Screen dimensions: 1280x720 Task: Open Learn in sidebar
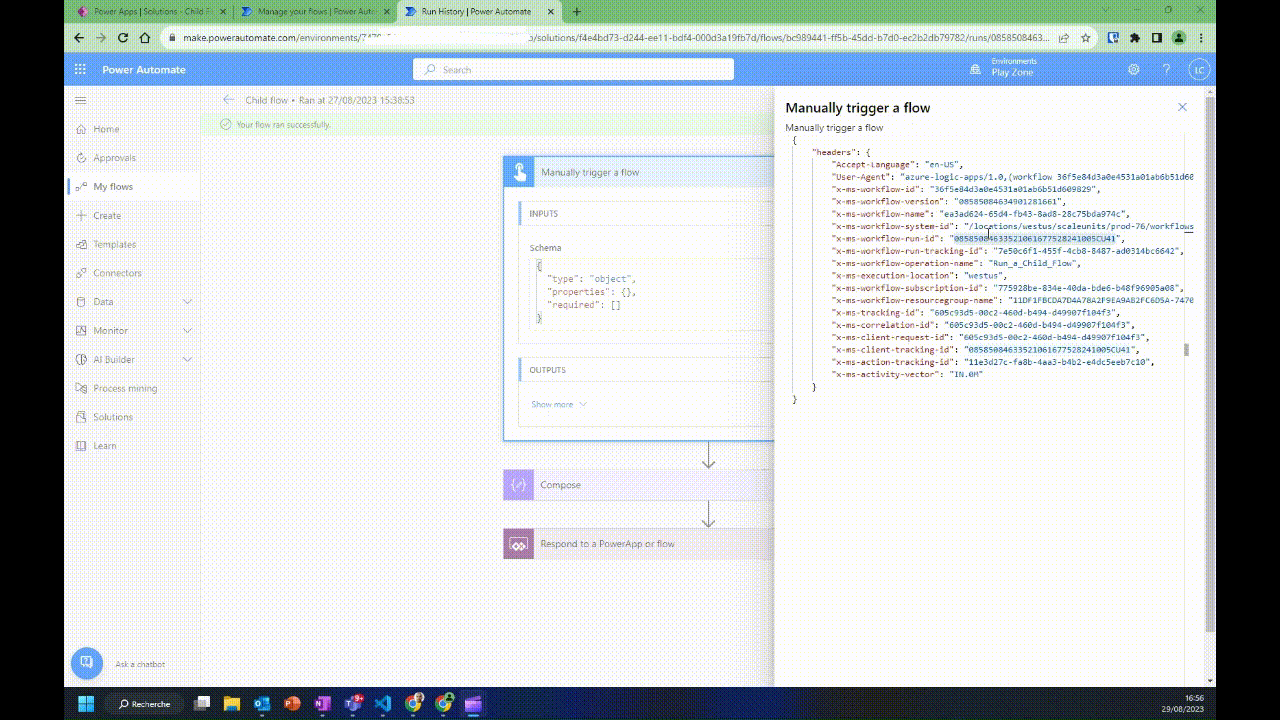(x=104, y=446)
